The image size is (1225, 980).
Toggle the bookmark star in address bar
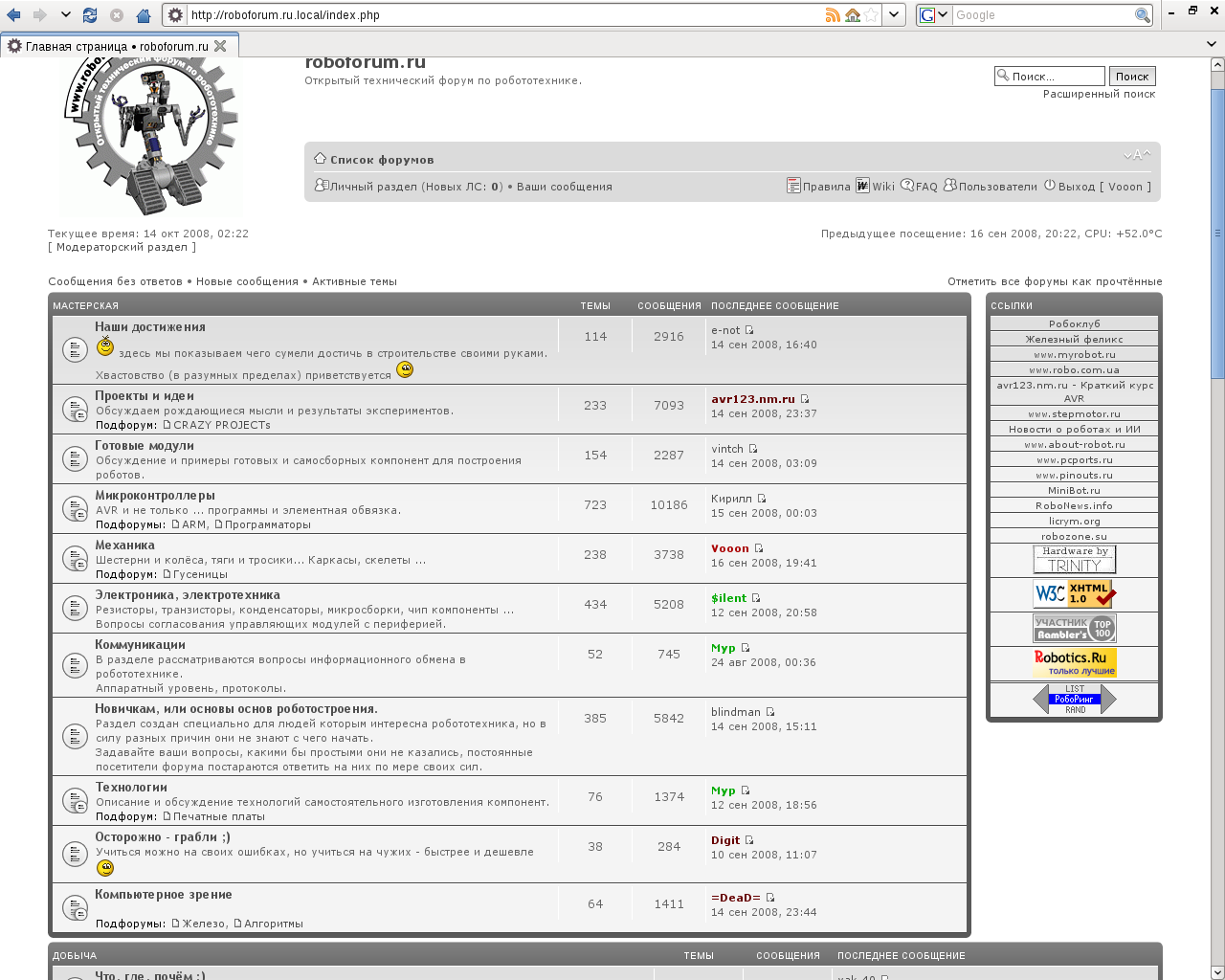click(x=871, y=15)
